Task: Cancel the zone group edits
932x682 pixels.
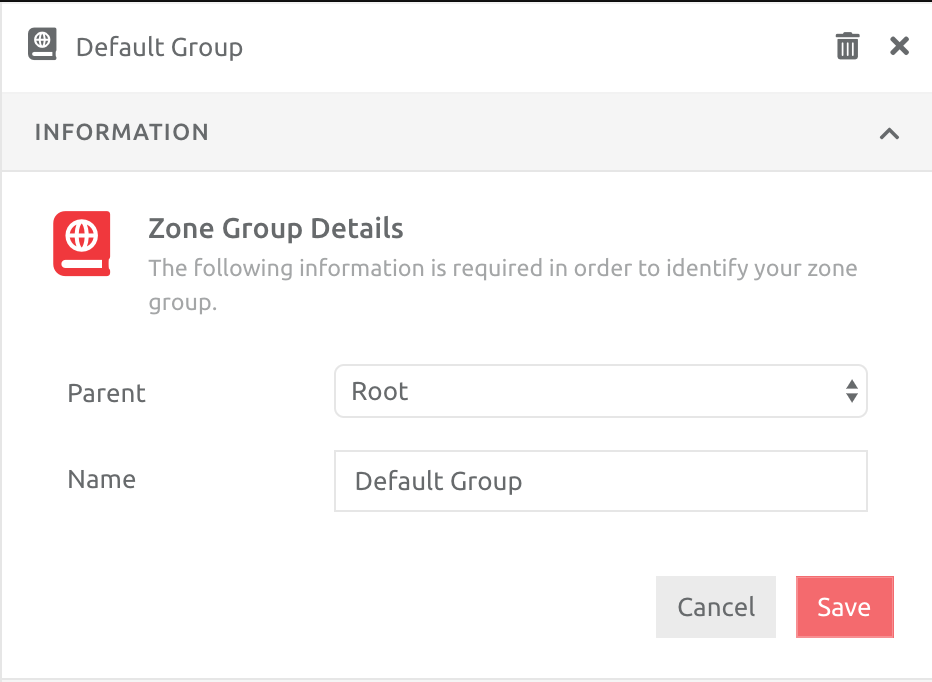Action: point(715,607)
